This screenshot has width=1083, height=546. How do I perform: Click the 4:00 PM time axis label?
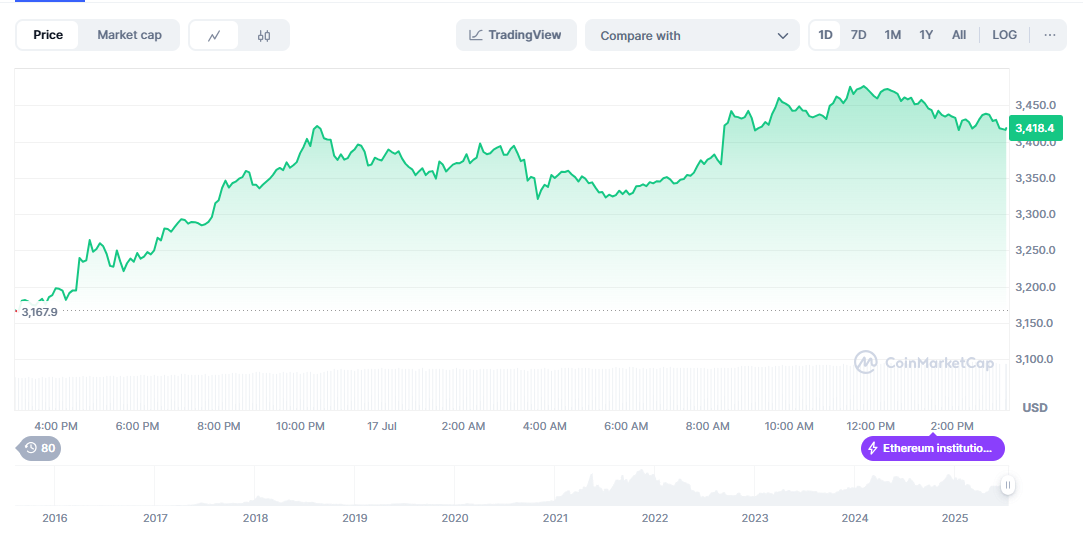(56, 427)
